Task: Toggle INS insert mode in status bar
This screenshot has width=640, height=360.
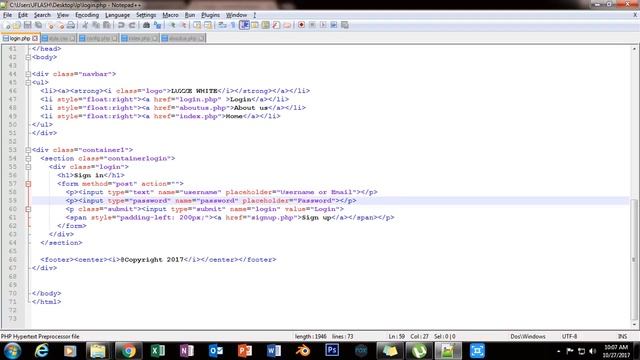Action: tap(622, 336)
